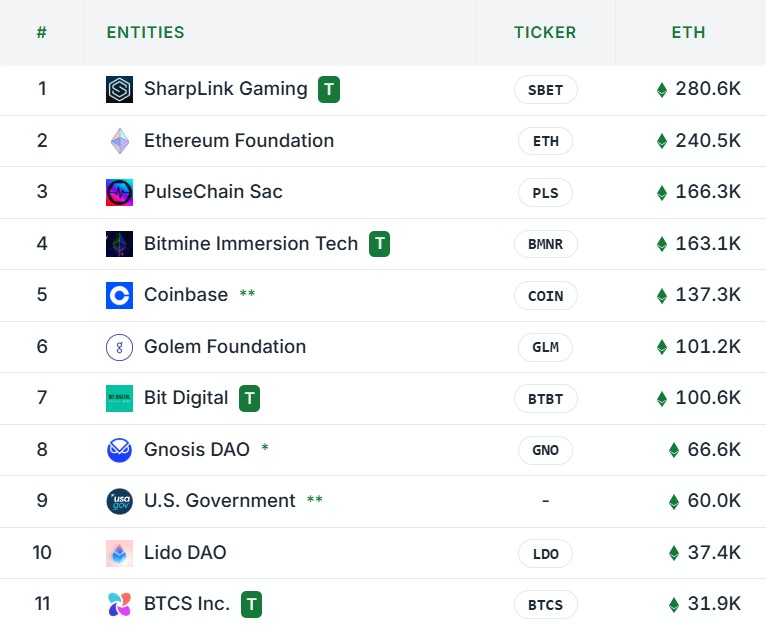Select the SBET ticker pill
Image resolution: width=766 pixels, height=627 pixels.
pos(546,90)
